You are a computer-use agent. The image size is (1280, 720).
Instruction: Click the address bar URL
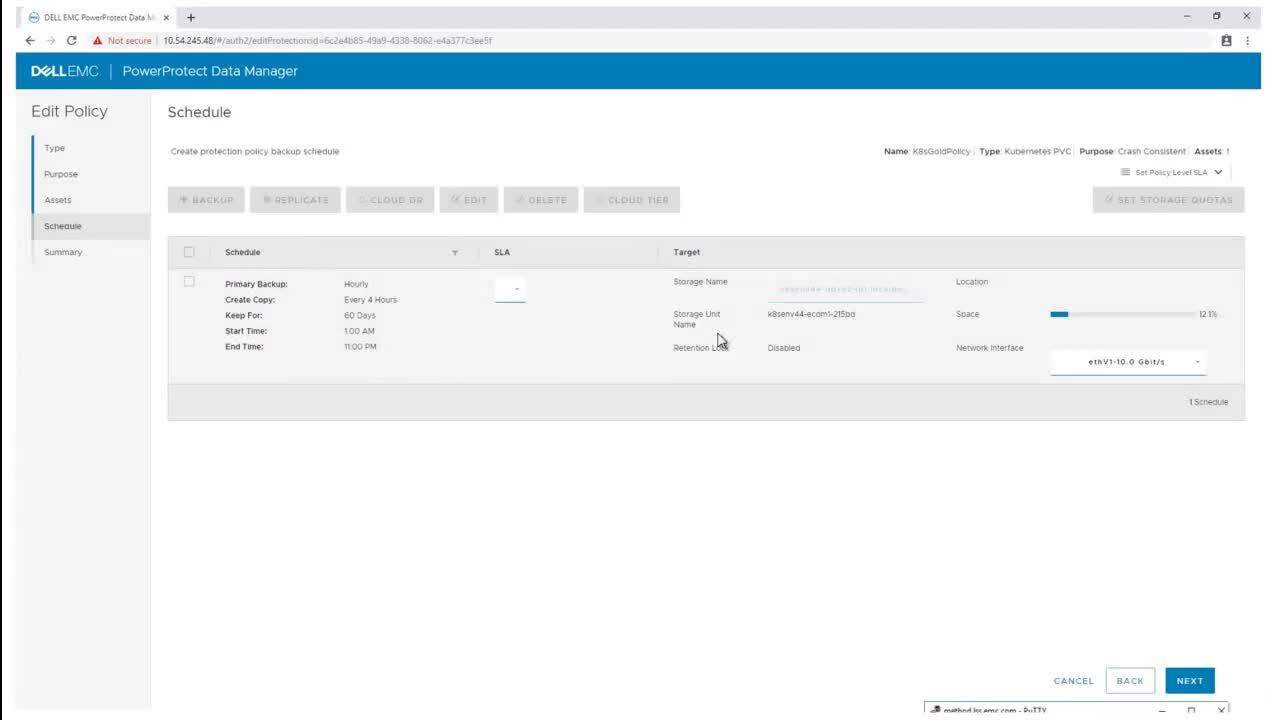click(x=327, y=41)
